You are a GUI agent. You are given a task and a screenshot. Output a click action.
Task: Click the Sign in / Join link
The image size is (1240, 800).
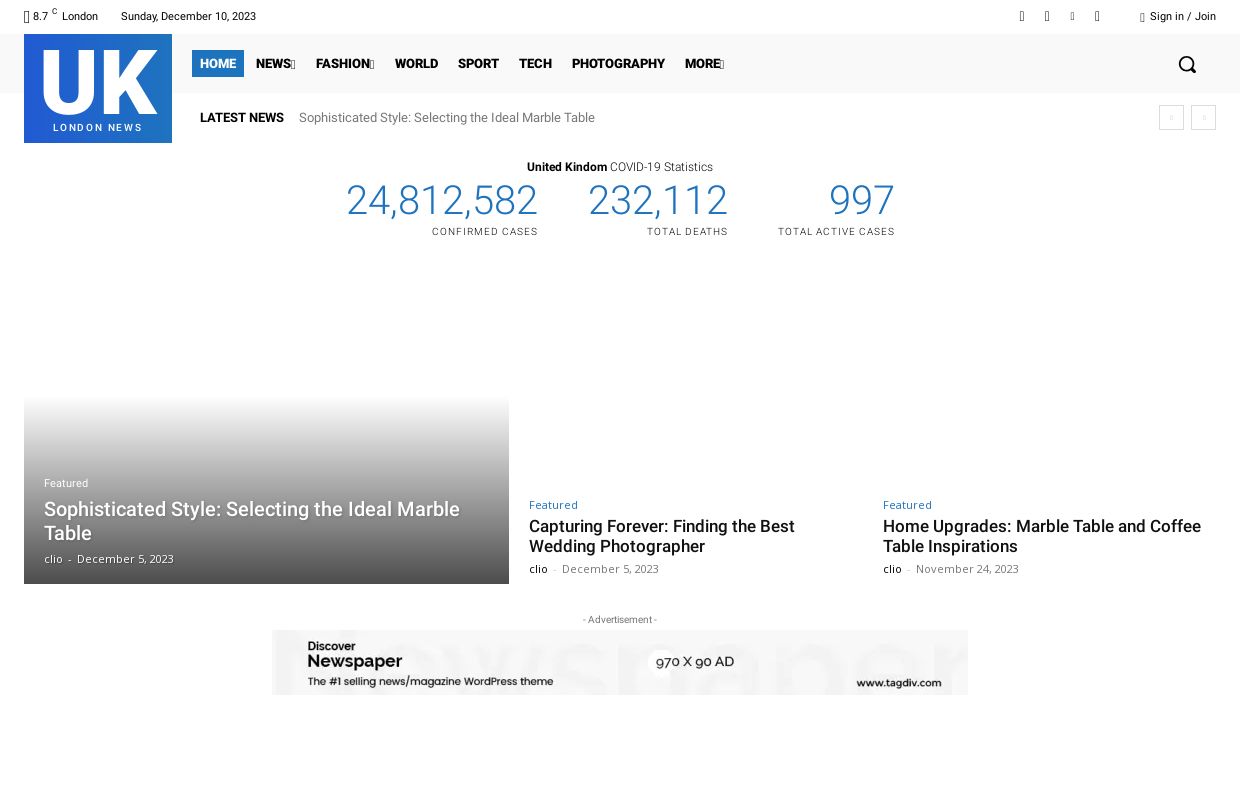click(x=1182, y=16)
